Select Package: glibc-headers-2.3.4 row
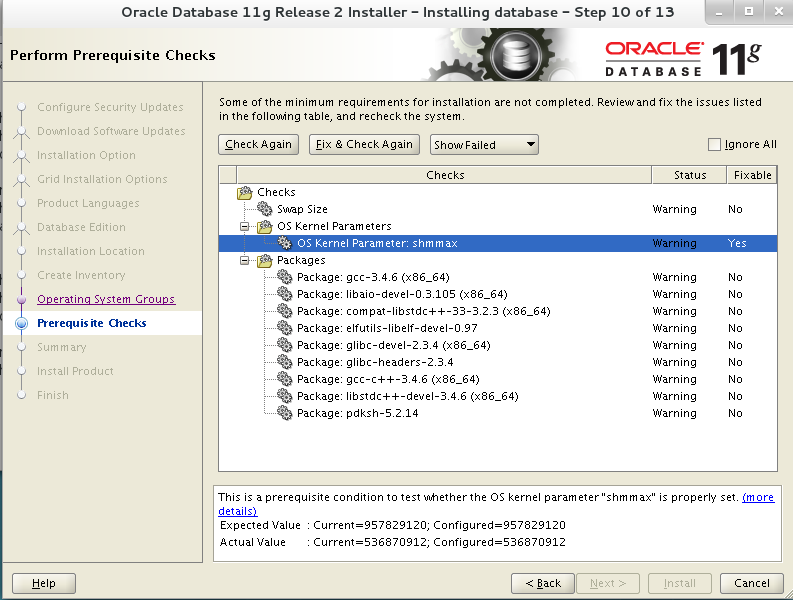The image size is (793, 600). point(498,362)
